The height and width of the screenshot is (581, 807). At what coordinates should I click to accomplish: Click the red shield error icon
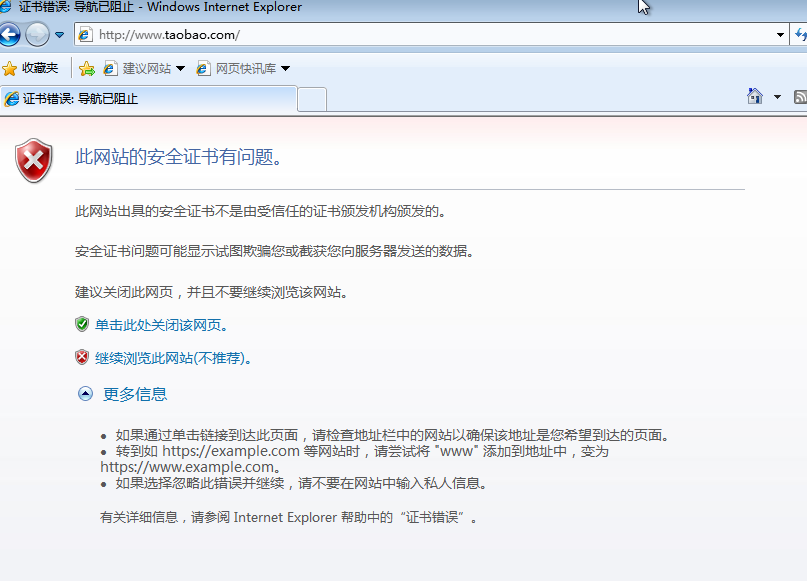tap(34, 160)
